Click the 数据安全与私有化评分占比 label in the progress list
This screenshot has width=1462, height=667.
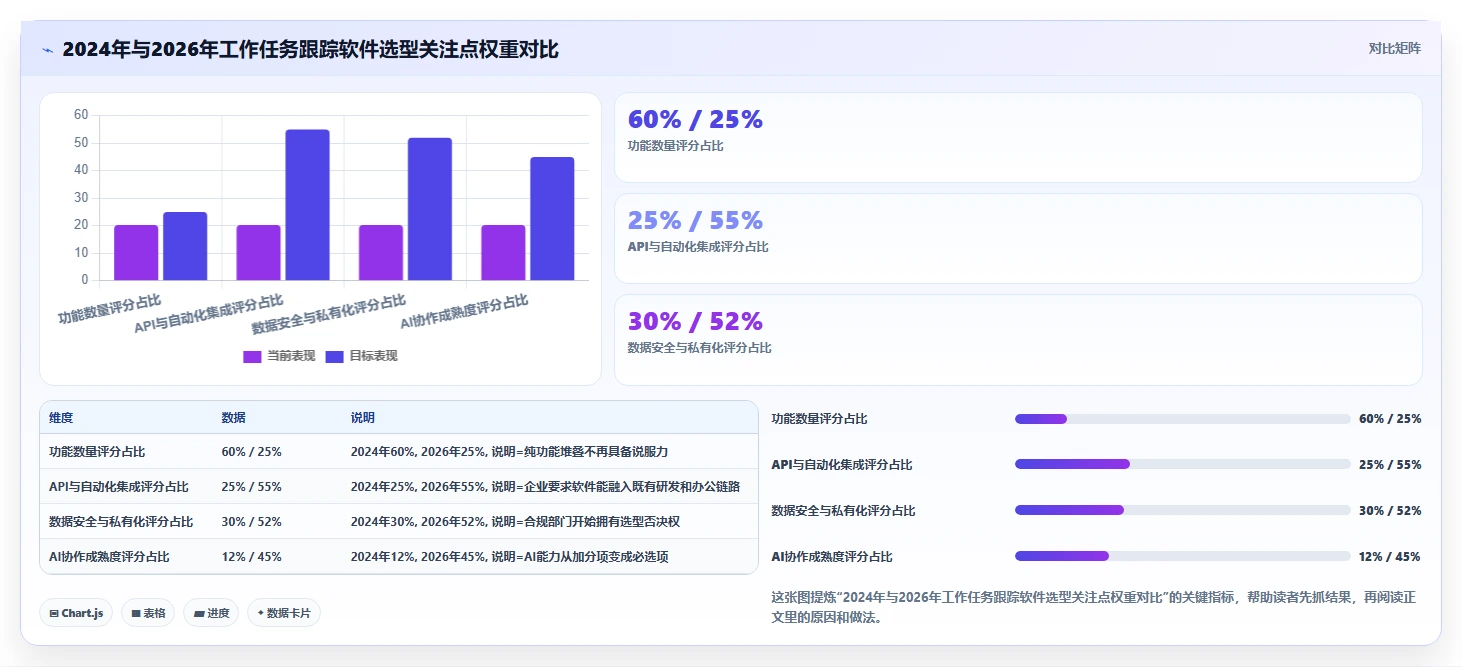(843, 511)
